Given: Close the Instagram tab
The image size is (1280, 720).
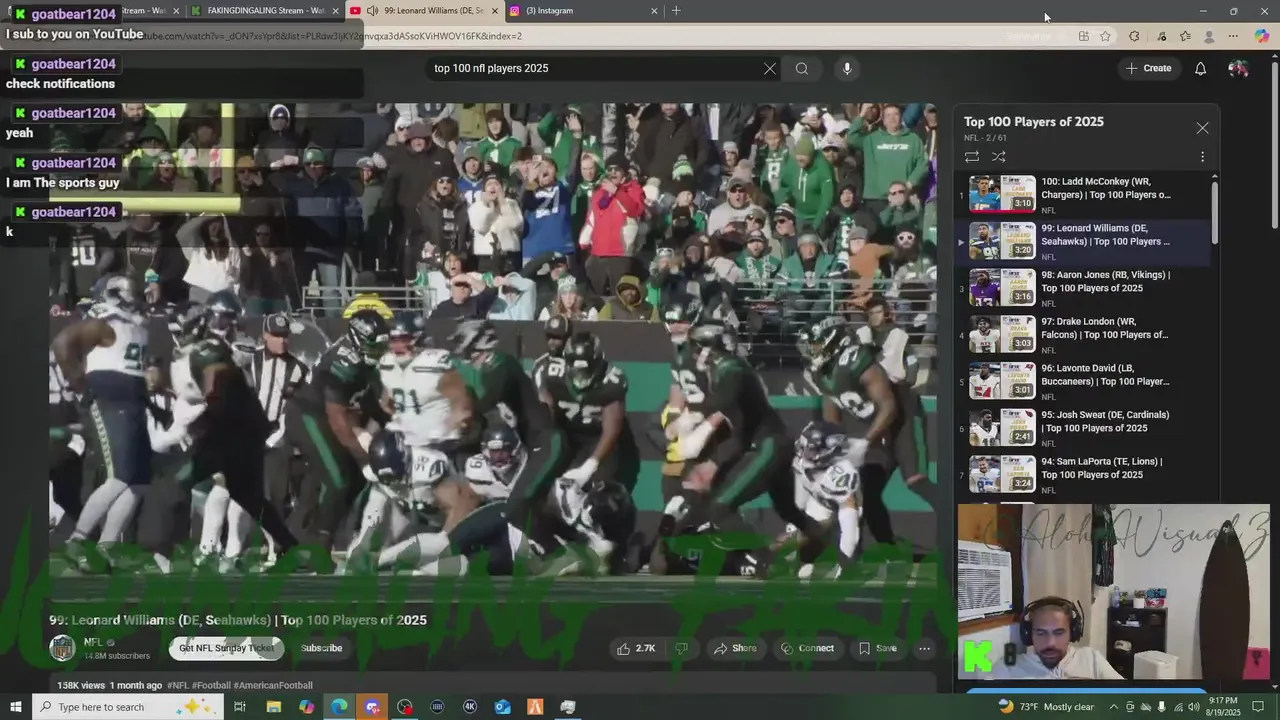Looking at the screenshot, I should click(x=655, y=11).
